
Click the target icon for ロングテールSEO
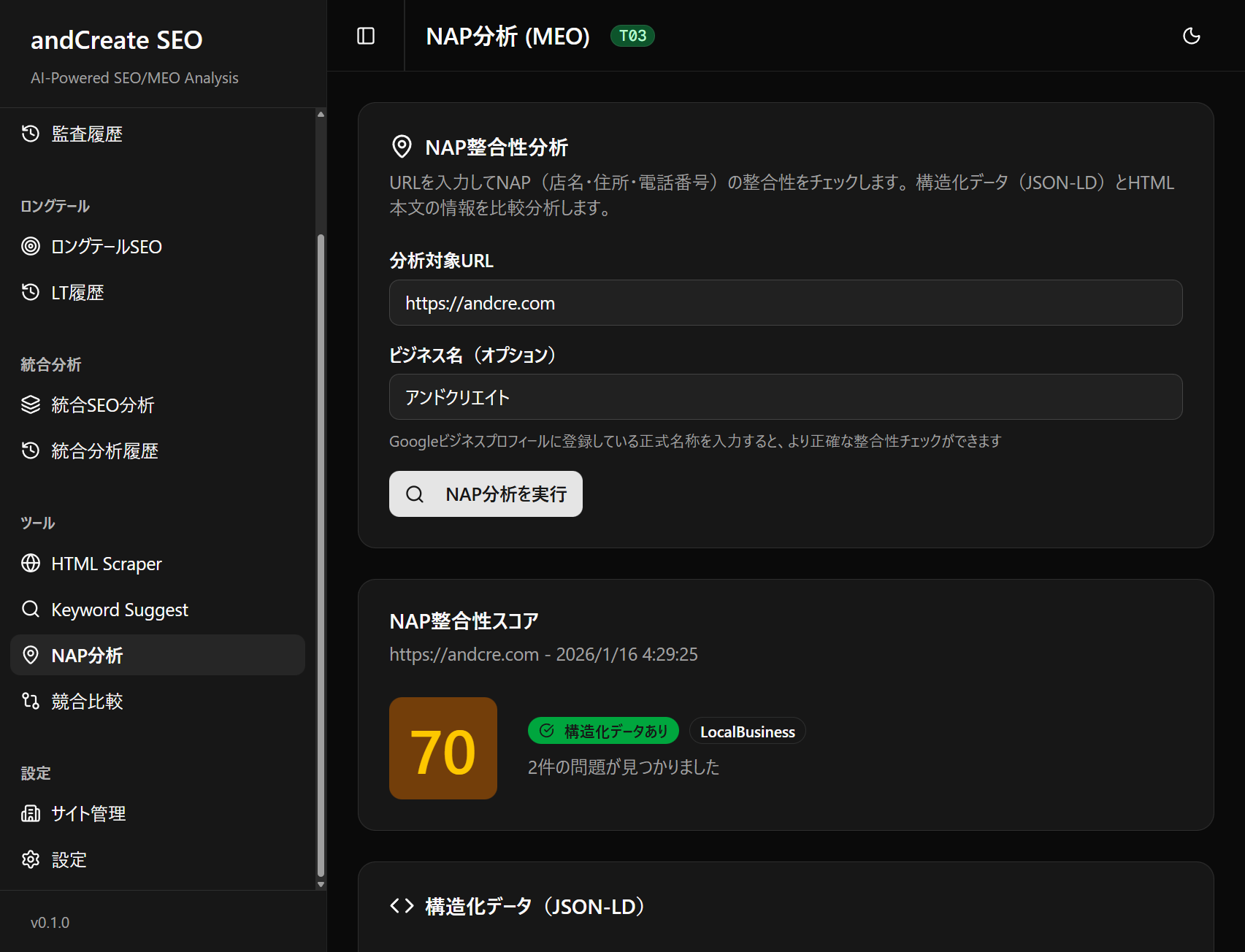[31, 246]
